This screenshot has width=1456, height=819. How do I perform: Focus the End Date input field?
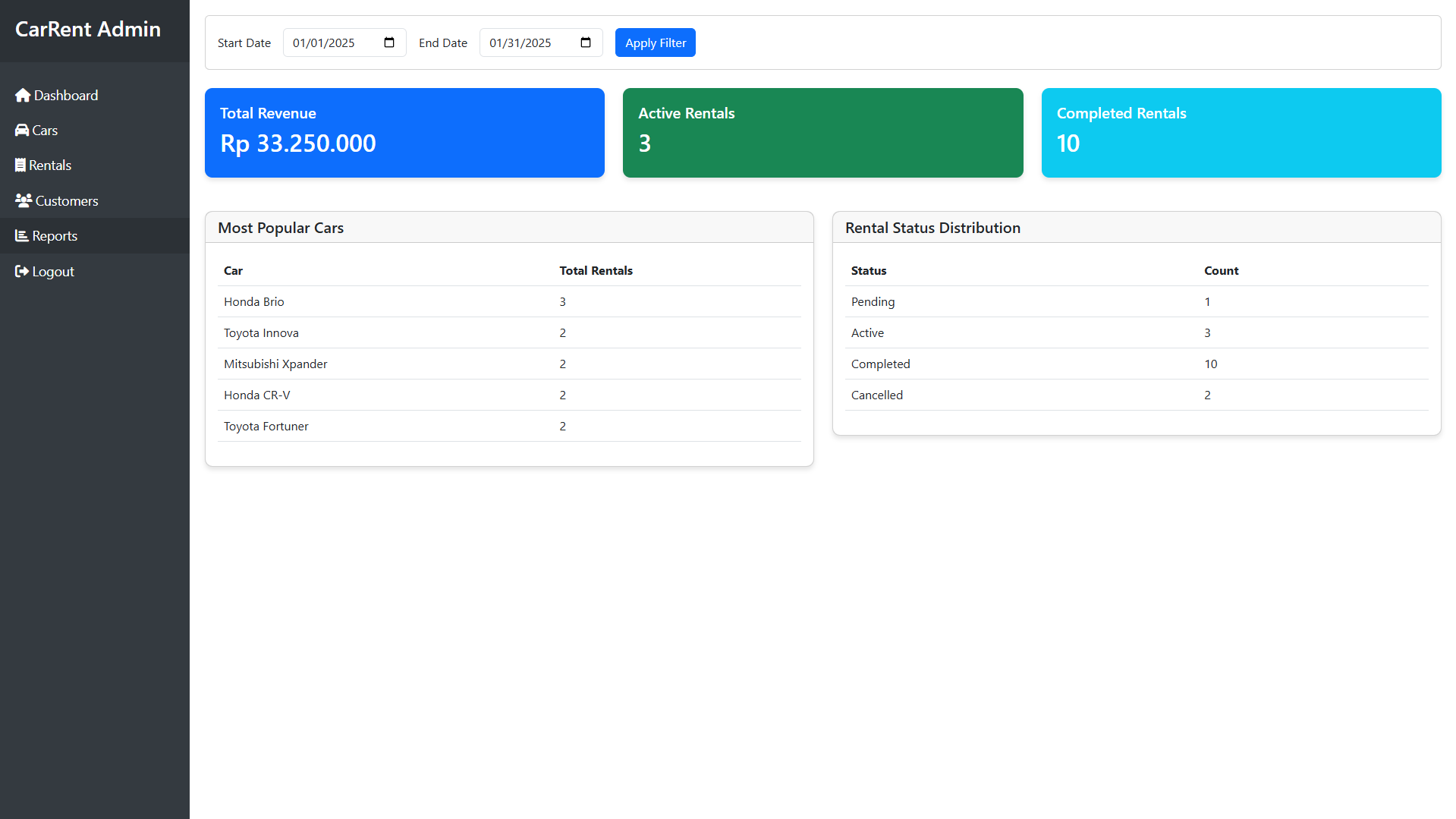coord(541,43)
